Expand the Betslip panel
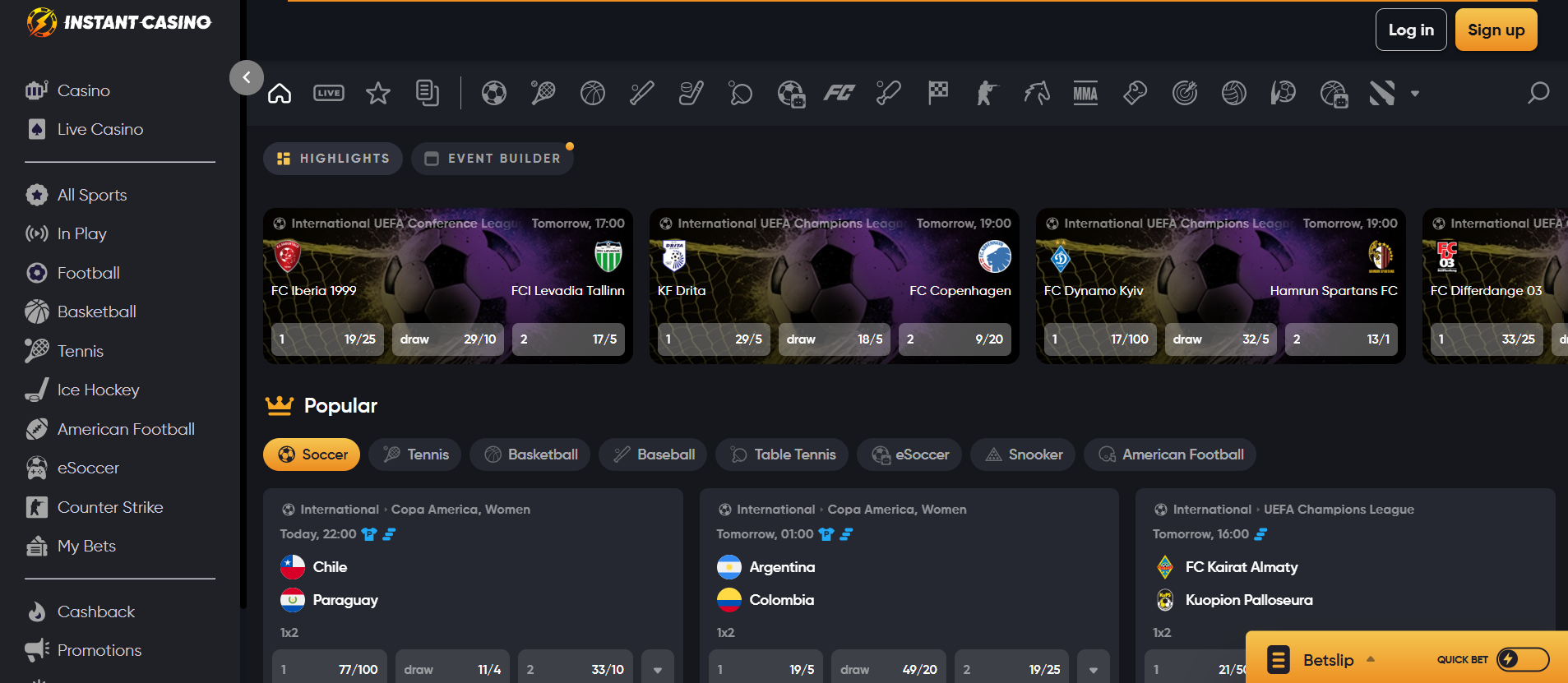This screenshot has height=683, width=1568. [1328, 659]
